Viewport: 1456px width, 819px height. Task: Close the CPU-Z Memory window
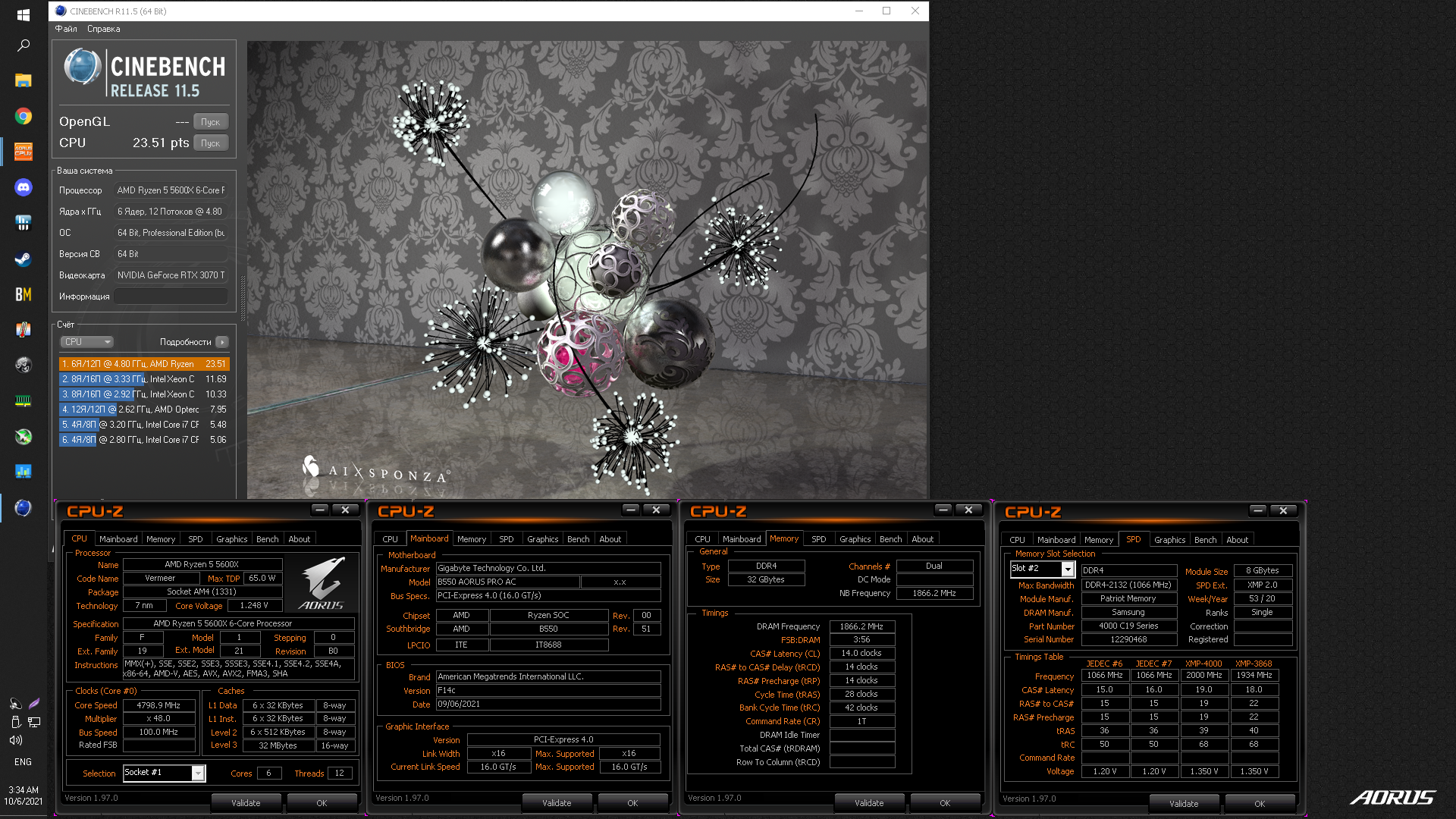coord(968,510)
